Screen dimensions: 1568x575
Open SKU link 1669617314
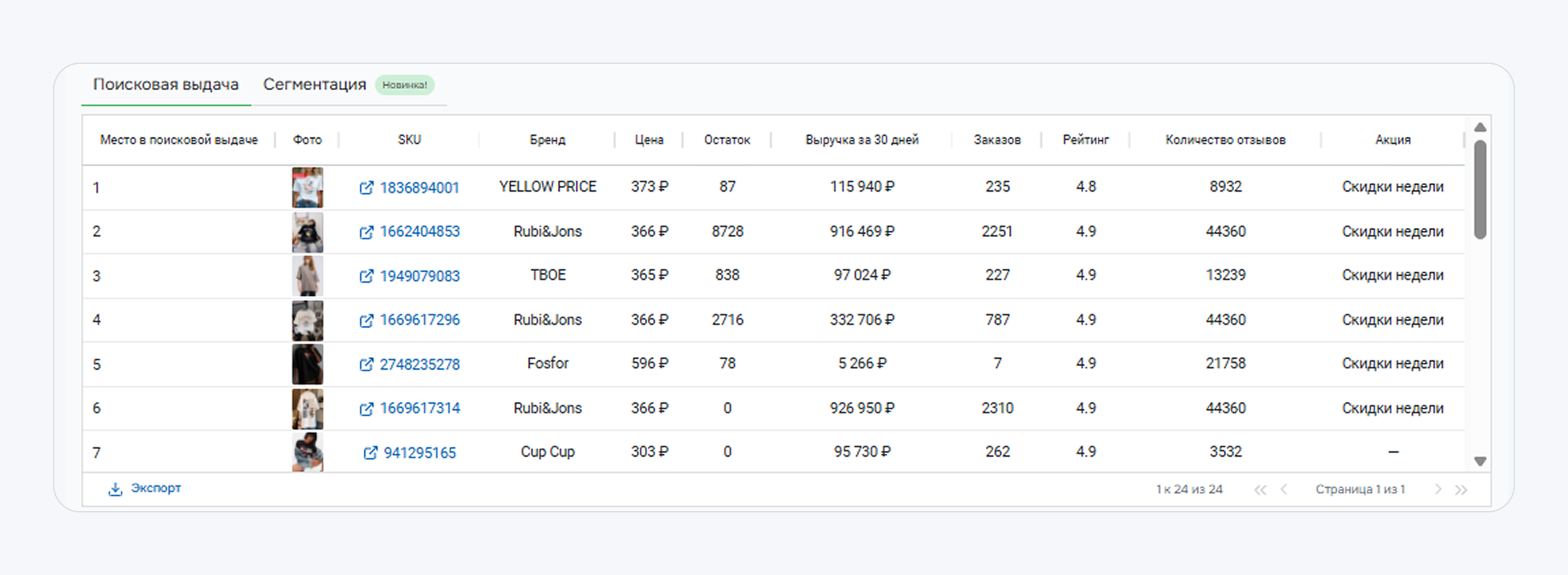[419, 408]
